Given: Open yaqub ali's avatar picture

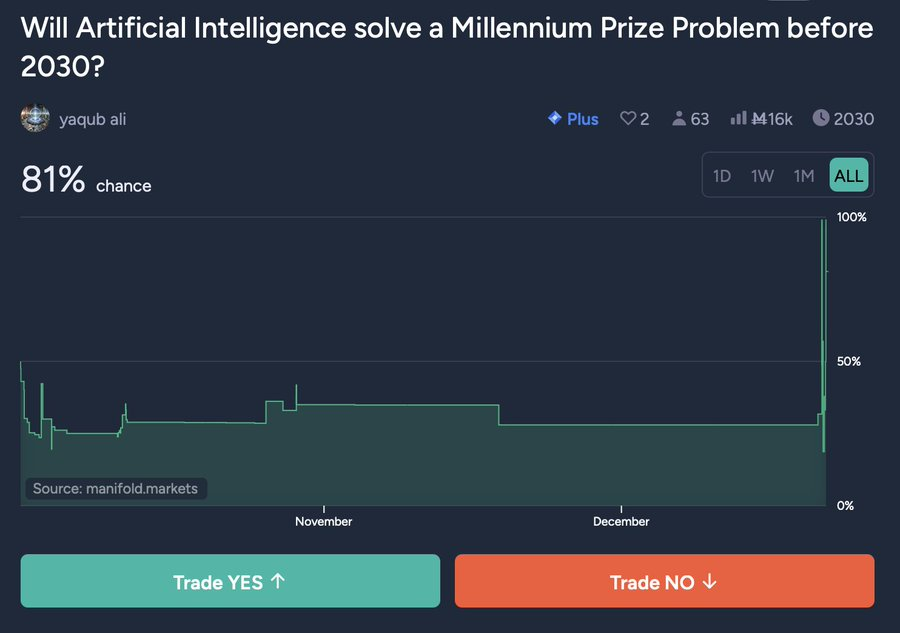Looking at the screenshot, I should point(35,118).
